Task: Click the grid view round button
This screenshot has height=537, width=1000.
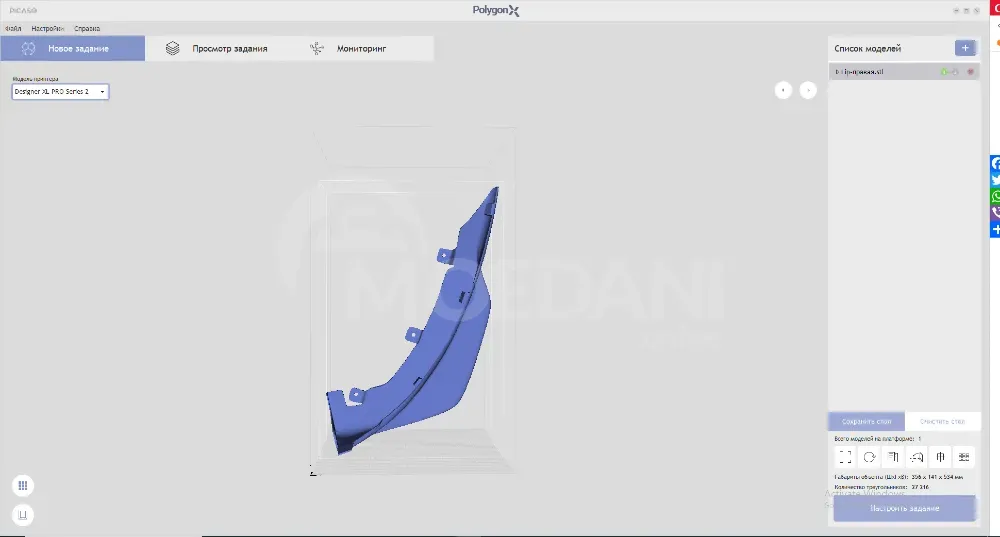Action: [22, 486]
